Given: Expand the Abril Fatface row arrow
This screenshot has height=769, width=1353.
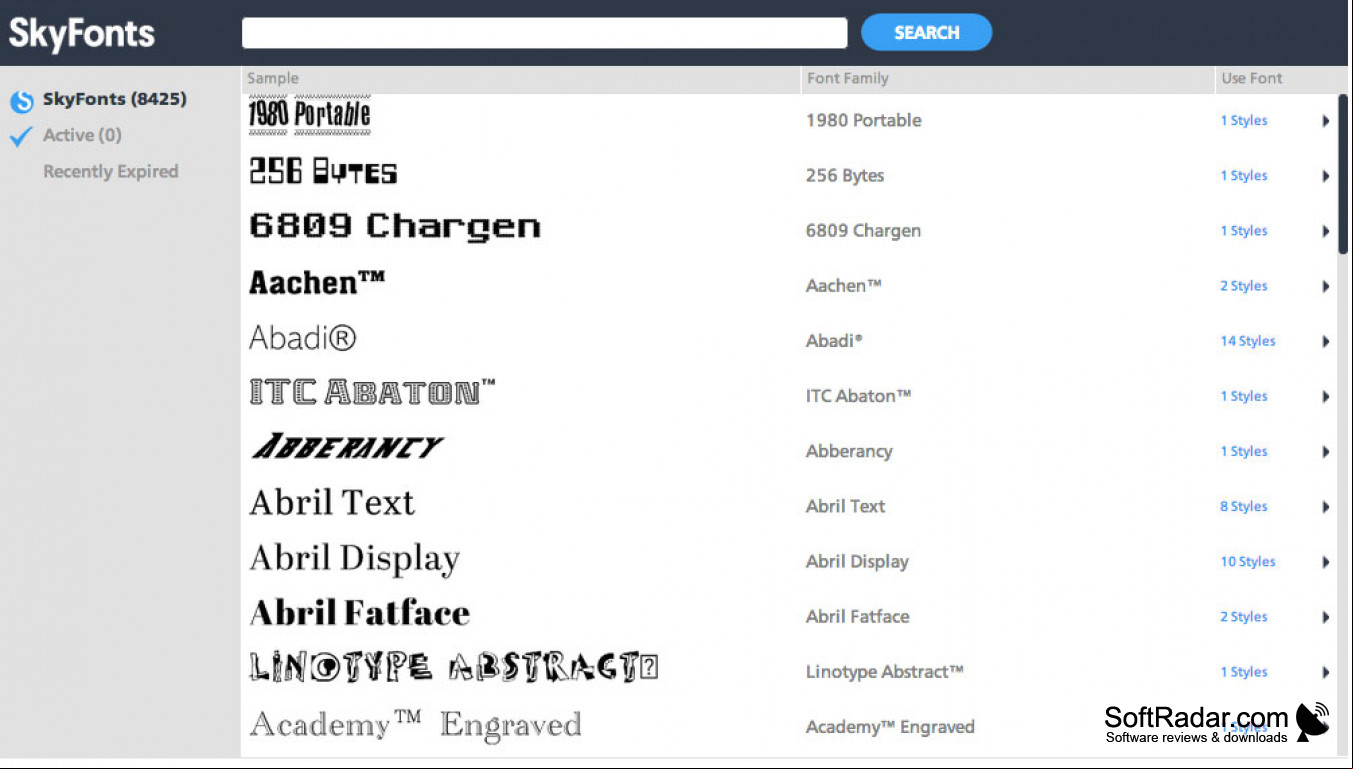Looking at the screenshot, I should 1325,617.
